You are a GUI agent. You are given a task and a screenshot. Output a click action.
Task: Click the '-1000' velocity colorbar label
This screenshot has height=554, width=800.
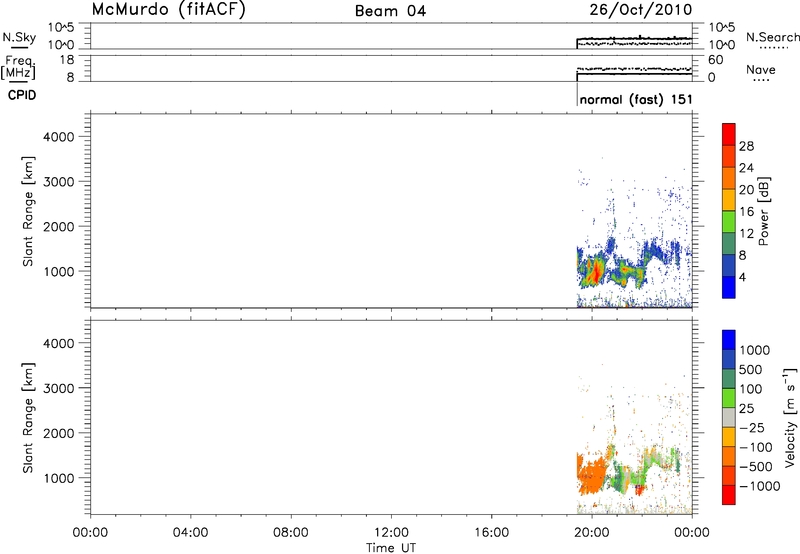tap(760, 486)
